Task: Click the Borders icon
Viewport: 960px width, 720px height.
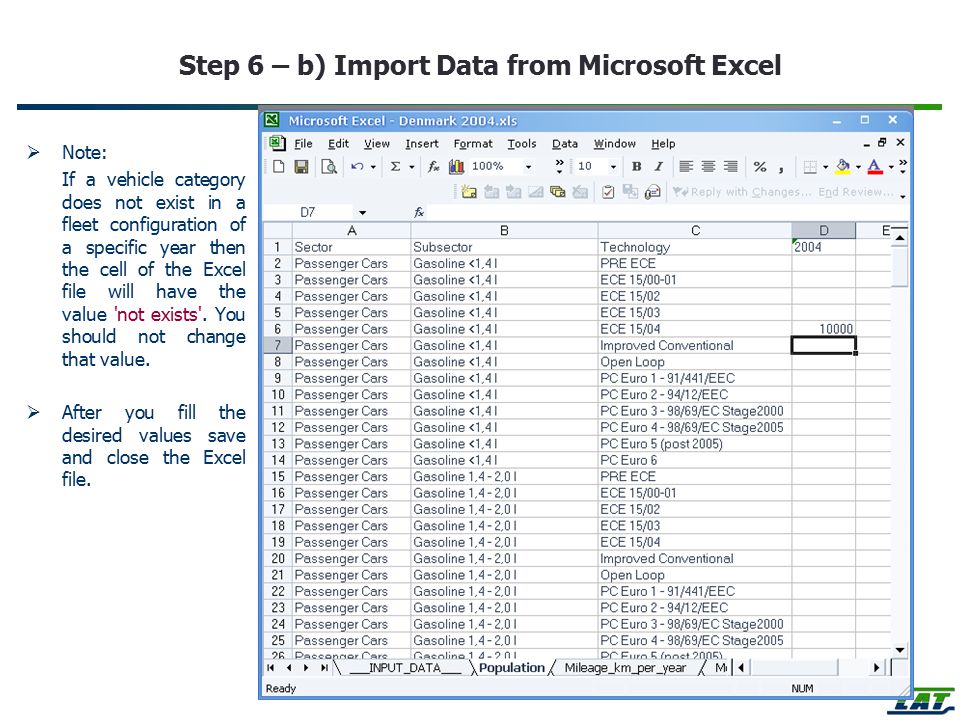Action: pos(810,167)
